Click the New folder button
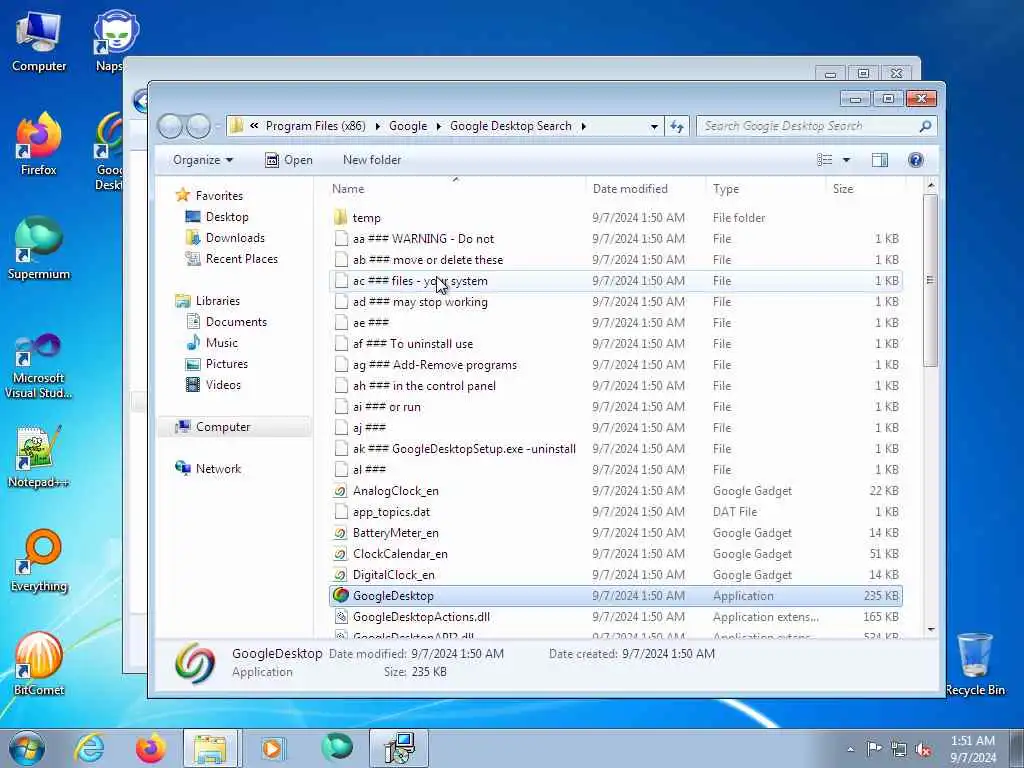Image resolution: width=1024 pixels, height=768 pixels. 372,160
